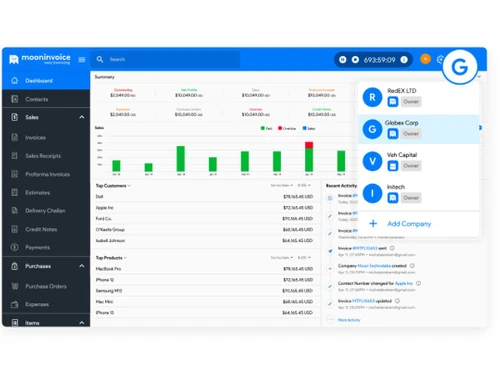Click the chart bar with red overdue segment
The image size is (500, 375).
(309, 156)
